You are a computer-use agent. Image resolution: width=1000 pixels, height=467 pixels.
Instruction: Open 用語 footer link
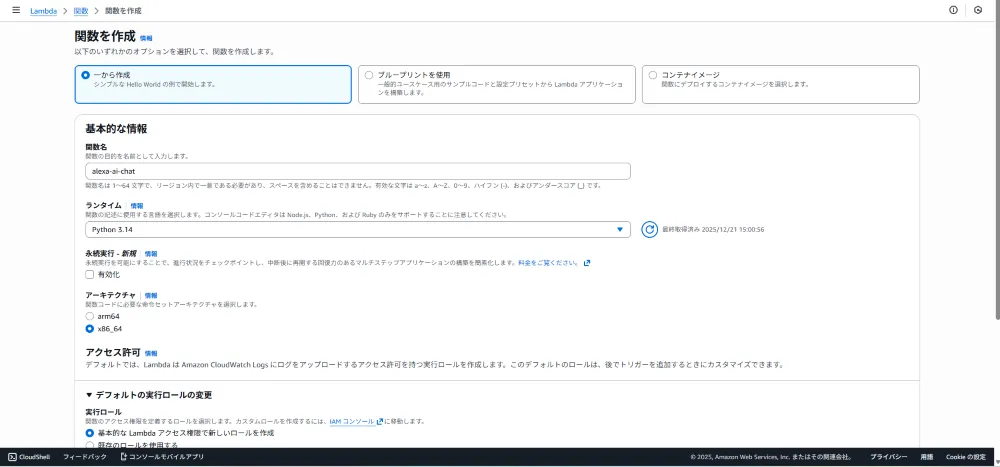[x=927, y=457]
